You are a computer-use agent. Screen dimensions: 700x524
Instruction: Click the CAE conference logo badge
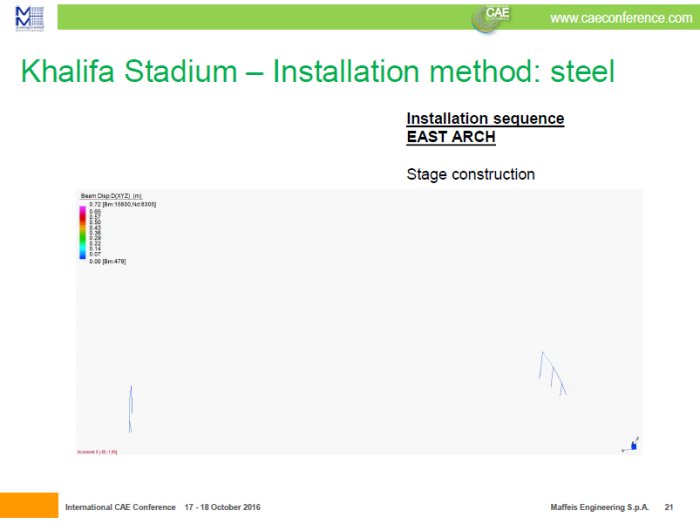click(x=491, y=17)
